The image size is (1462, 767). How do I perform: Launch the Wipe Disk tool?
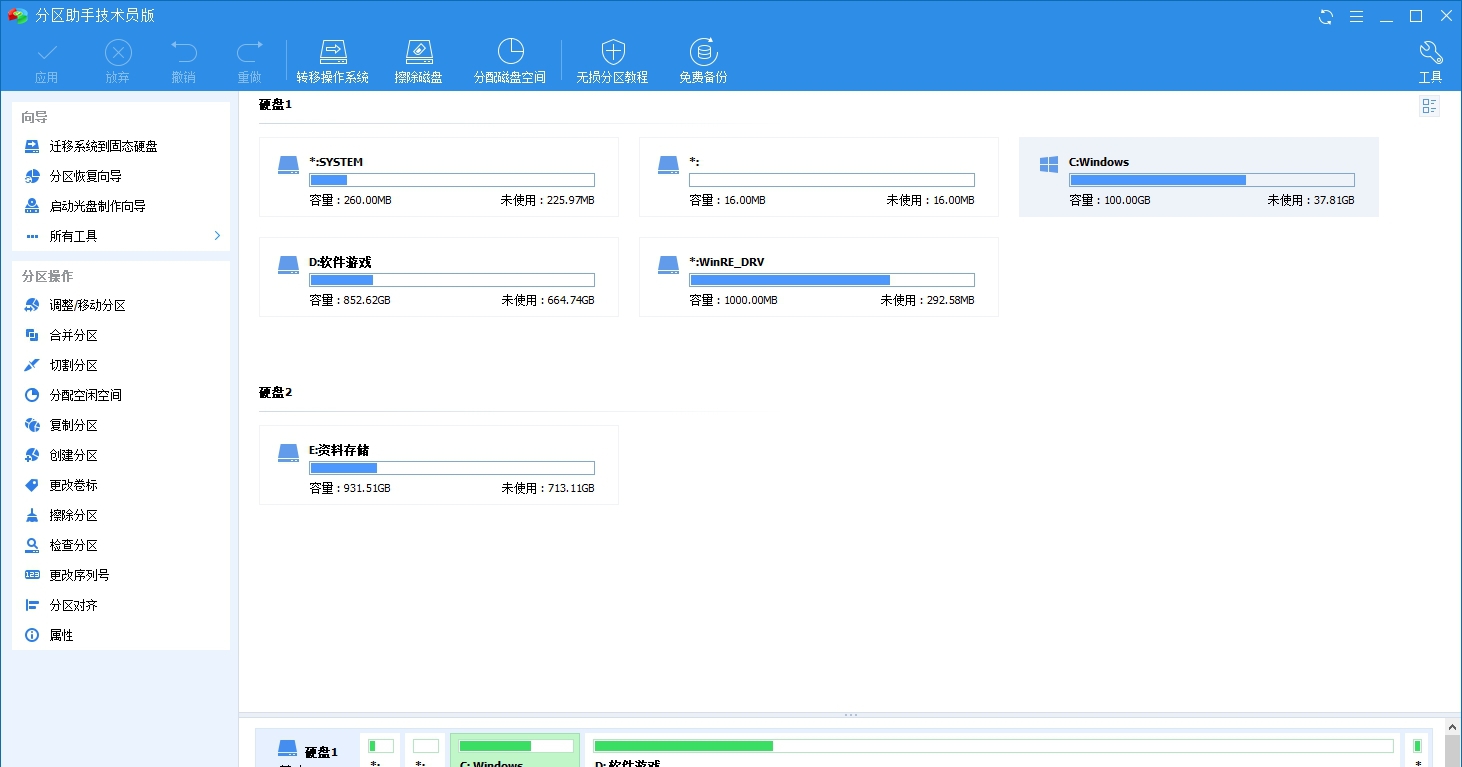tap(419, 59)
